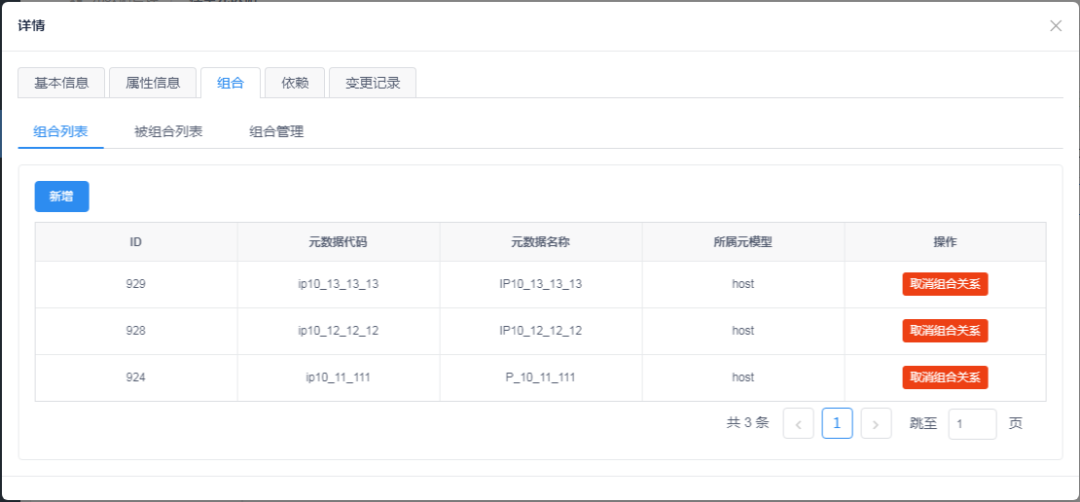Screen dimensions: 1080x502
Task: Click the ID column header
Action: point(136,242)
